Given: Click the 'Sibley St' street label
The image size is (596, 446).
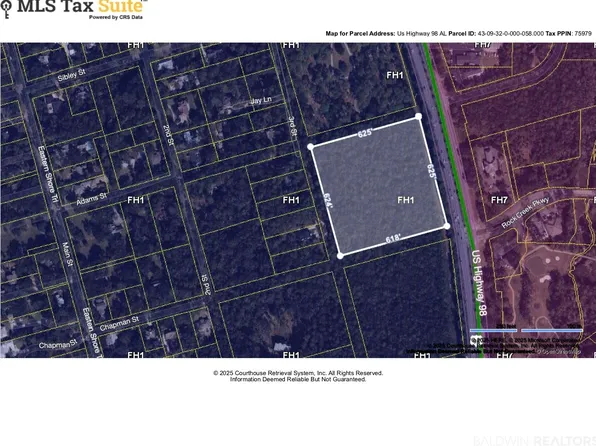Looking at the screenshot, I should coord(71,75).
